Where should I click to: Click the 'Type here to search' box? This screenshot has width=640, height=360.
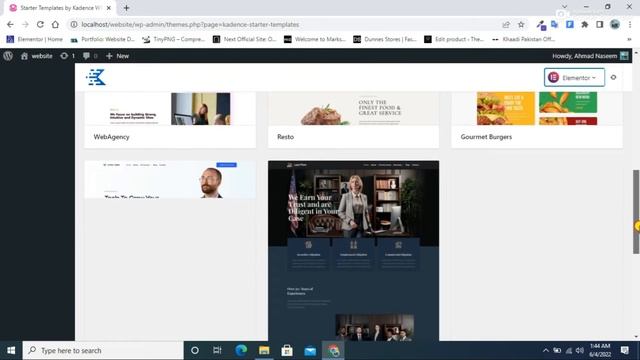pos(103,350)
